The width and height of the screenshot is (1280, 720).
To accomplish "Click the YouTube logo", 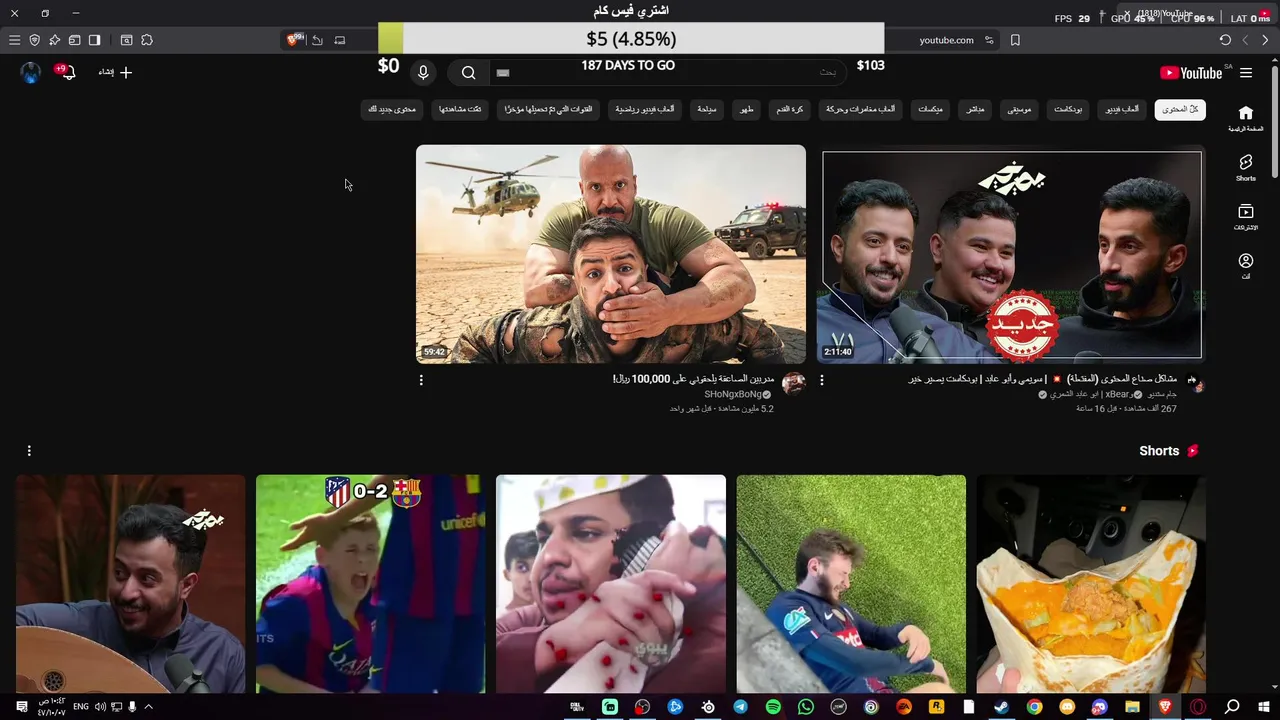I will pyautogui.click(x=1191, y=73).
